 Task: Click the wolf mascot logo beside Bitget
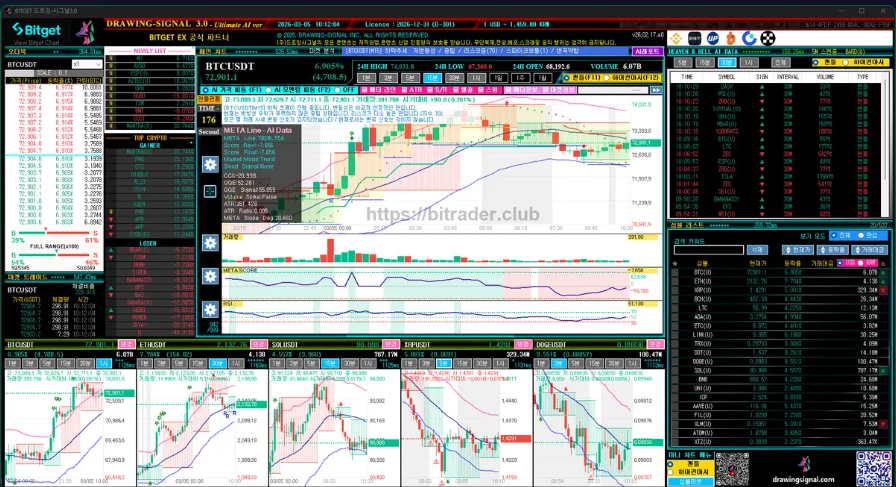(x=86, y=33)
